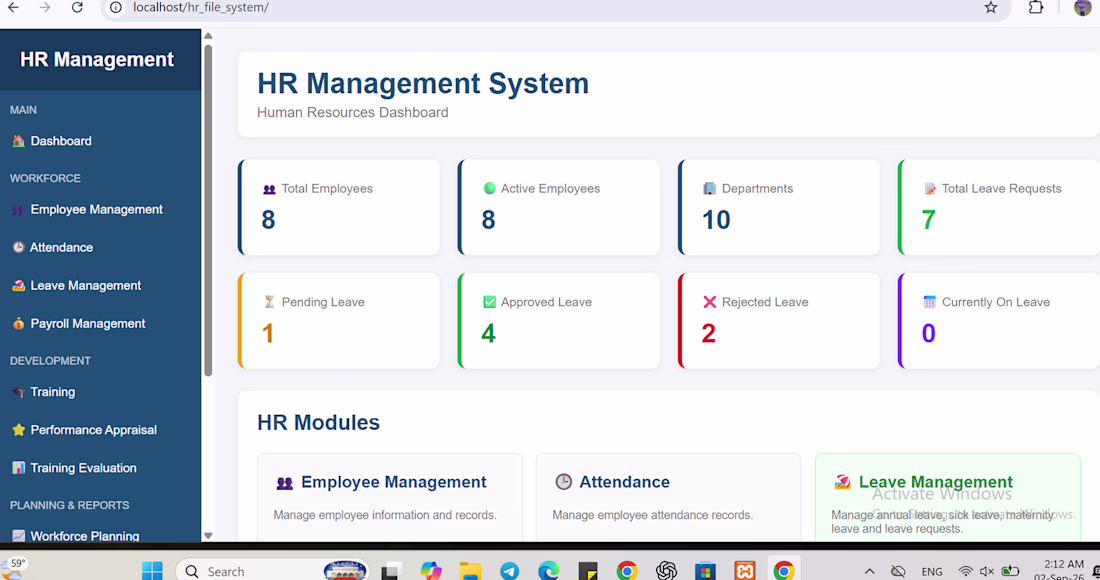Click the Approved Leave count card

pyautogui.click(x=559, y=321)
